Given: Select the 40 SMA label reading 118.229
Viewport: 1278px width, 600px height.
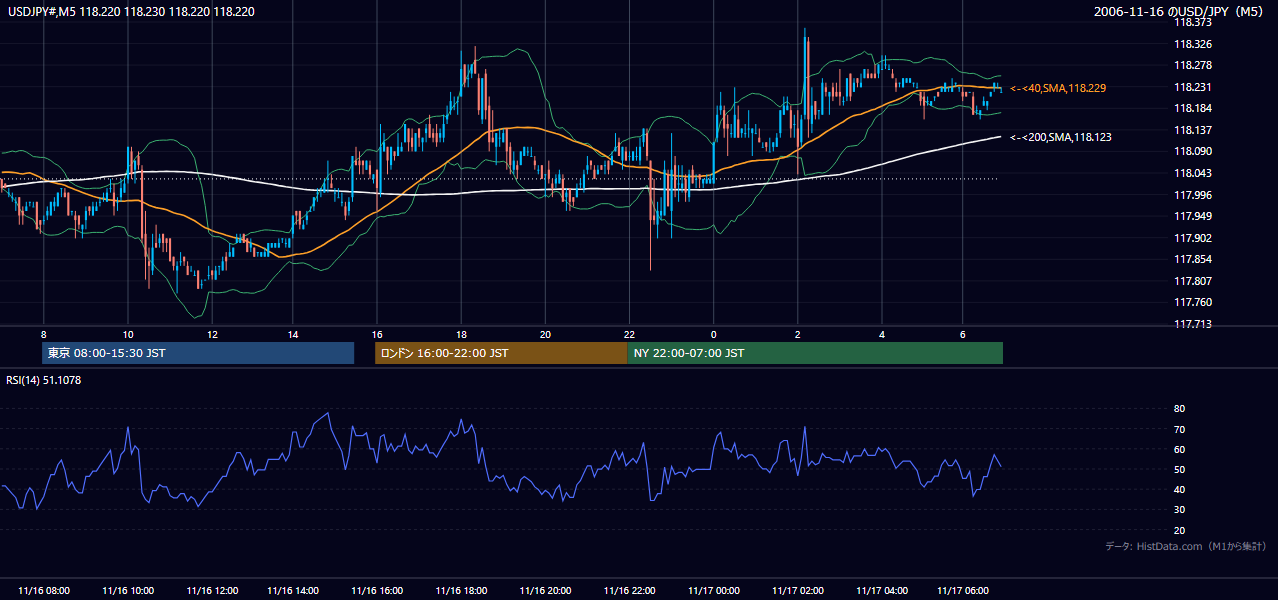Looking at the screenshot, I should [x=1058, y=89].
